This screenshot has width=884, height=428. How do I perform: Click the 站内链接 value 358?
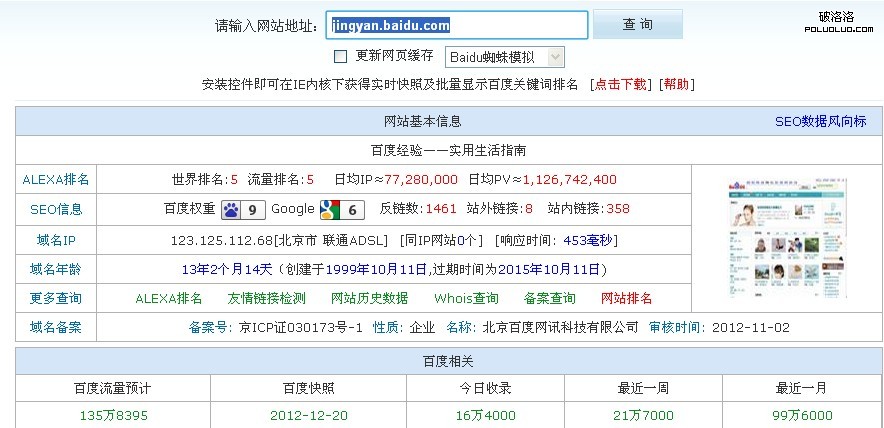pos(618,209)
